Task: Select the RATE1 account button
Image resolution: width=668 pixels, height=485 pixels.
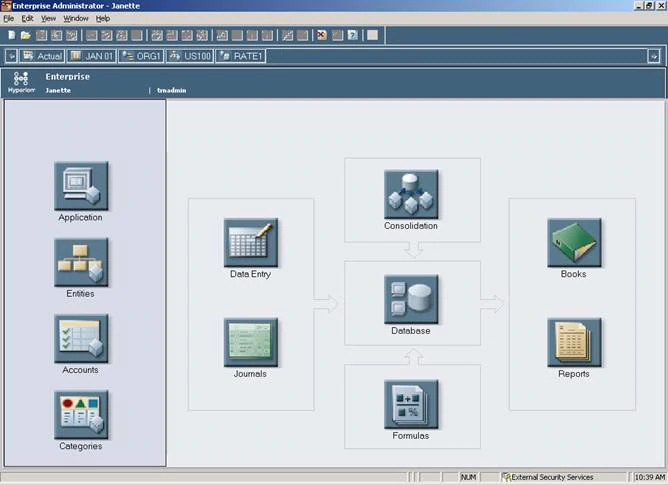Action: pos(241,56)
